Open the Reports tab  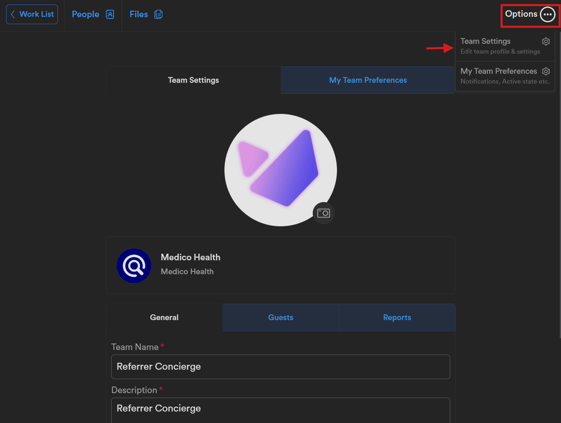tap(397, 317)
